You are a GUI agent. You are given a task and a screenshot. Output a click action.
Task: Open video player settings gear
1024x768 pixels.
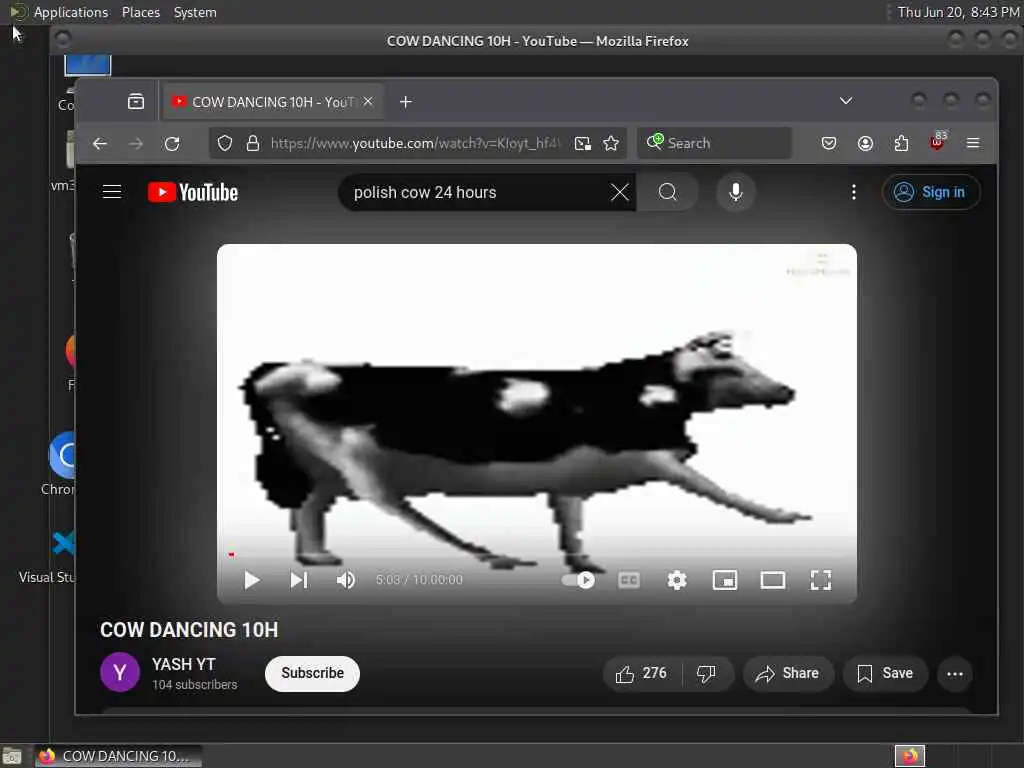click(x=677, y=580)
